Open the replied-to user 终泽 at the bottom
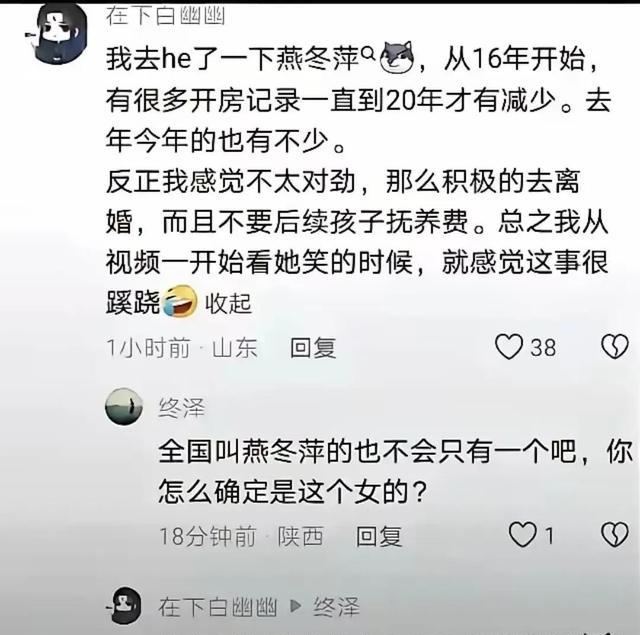The width and height of the screenshot is (640, 635). coord(336,607)
